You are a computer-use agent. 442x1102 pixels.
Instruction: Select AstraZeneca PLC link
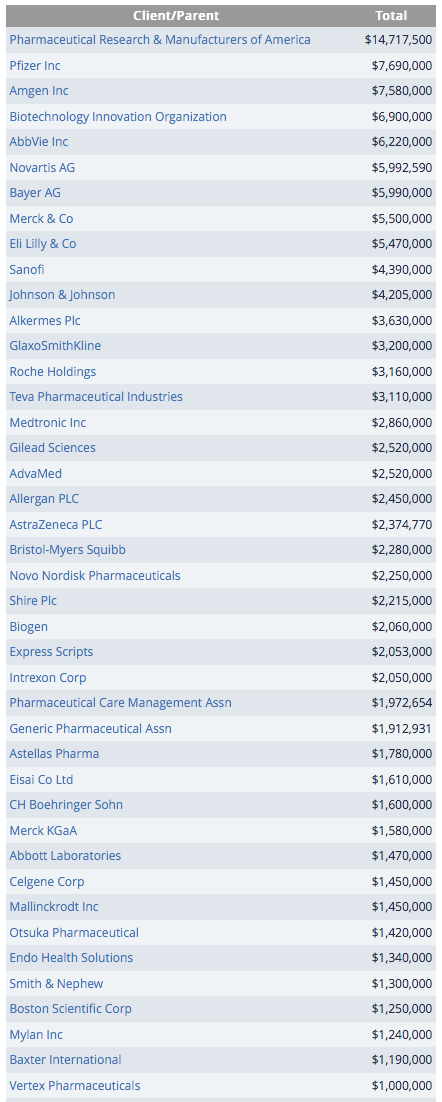pos(56,524)
